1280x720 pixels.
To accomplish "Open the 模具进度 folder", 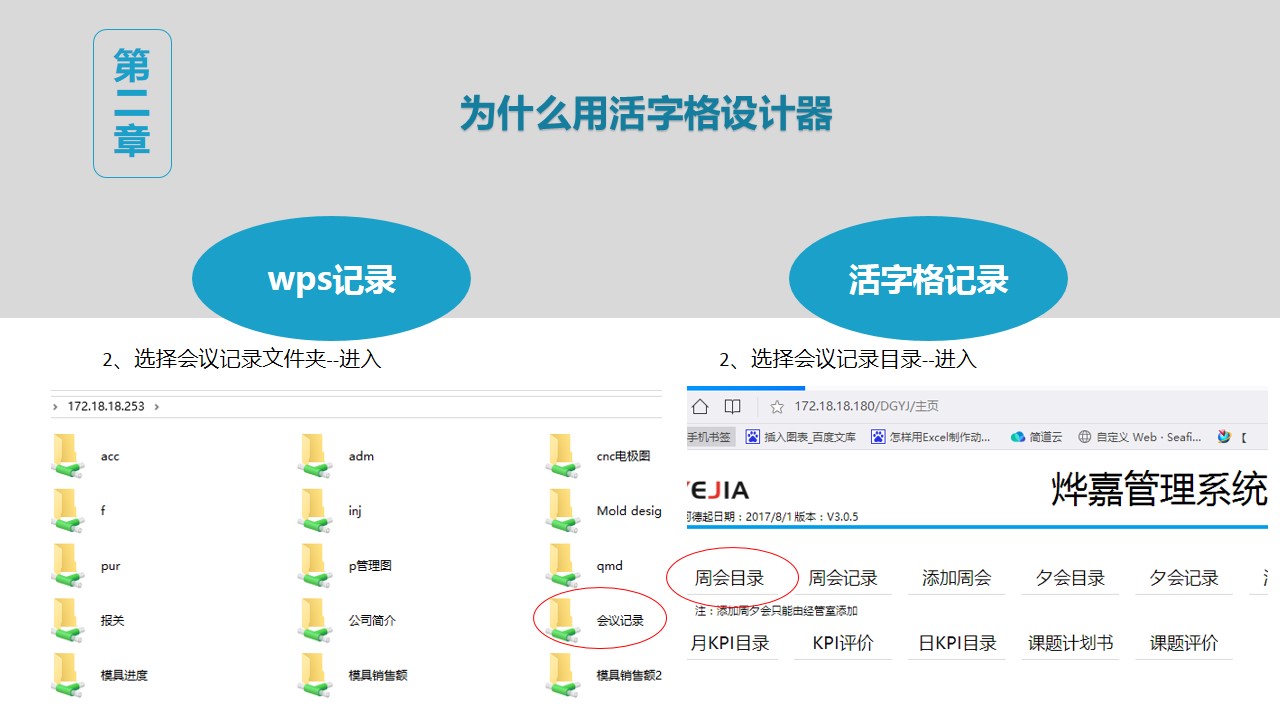I will pyautogui.click(x=67, y=676).
